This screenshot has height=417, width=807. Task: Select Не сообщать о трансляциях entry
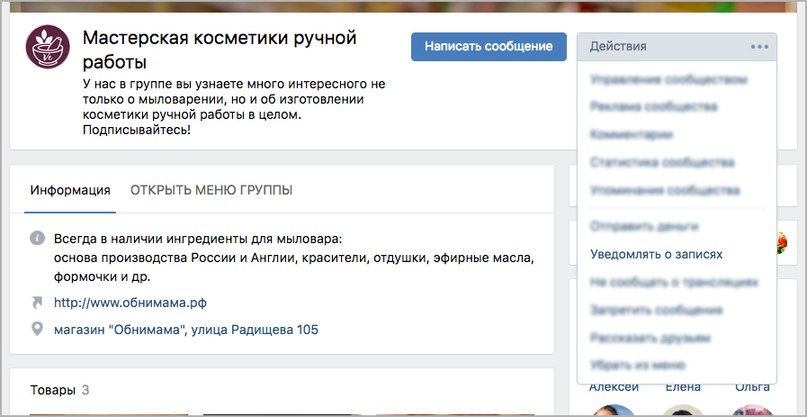pyautogui.click(x=674, y=282)
